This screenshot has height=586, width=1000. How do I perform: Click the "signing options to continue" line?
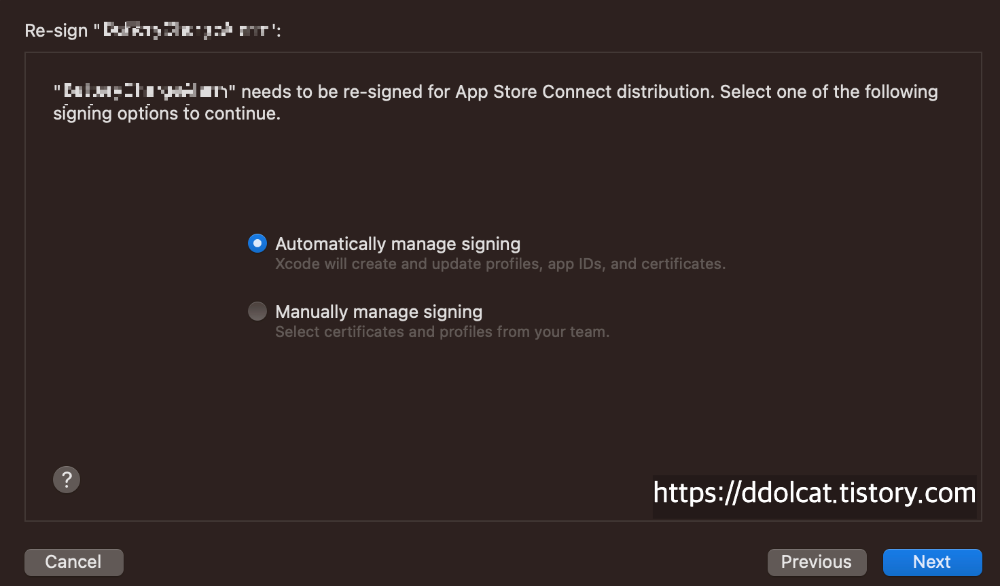[166, 114]
